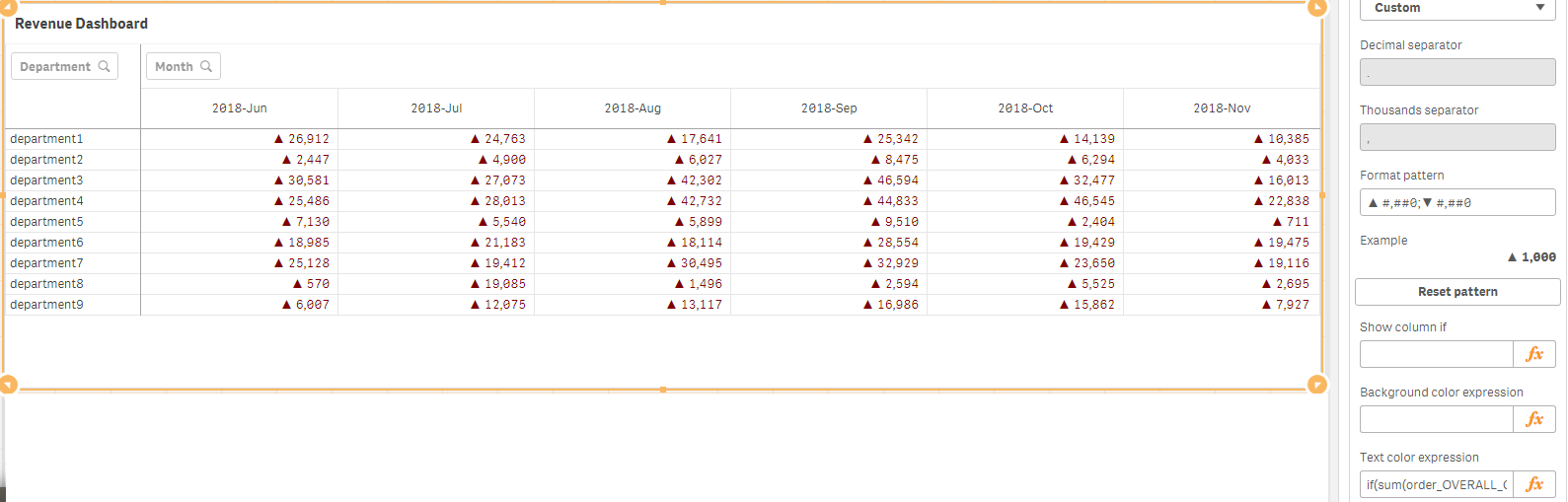The width and height of the screenshot is (1568, 502).
Task: Focus the Thousands separator field
Action: [1457, 137]
